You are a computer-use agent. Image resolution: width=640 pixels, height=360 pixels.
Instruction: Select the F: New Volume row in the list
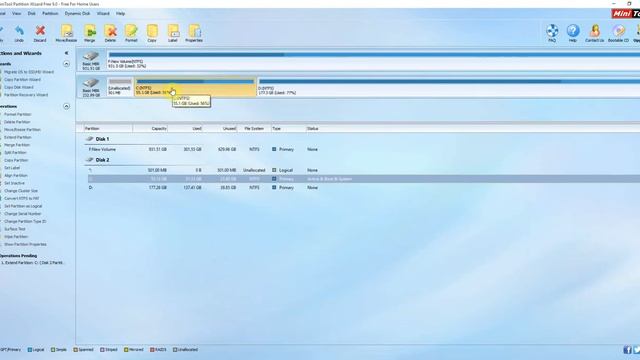pos(362,149)
